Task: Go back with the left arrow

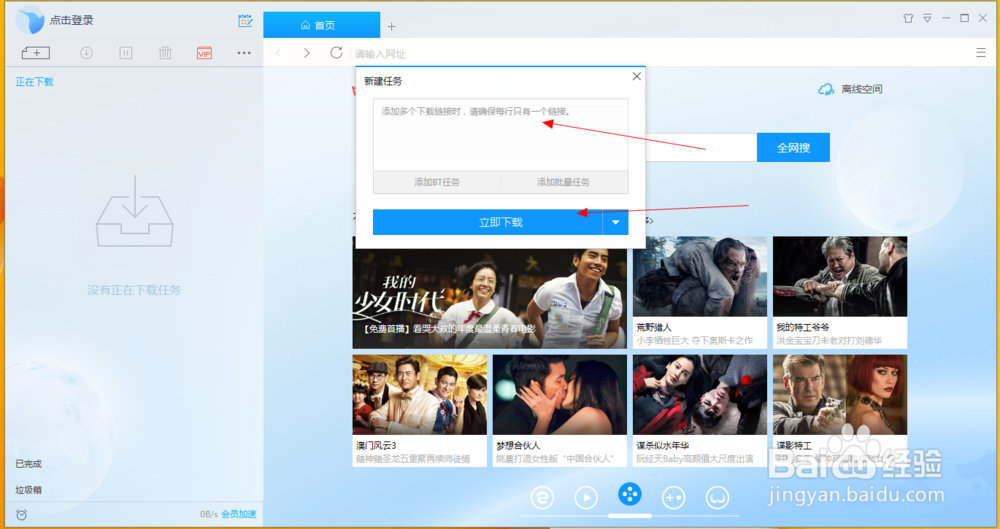Action: coord(278,53)
